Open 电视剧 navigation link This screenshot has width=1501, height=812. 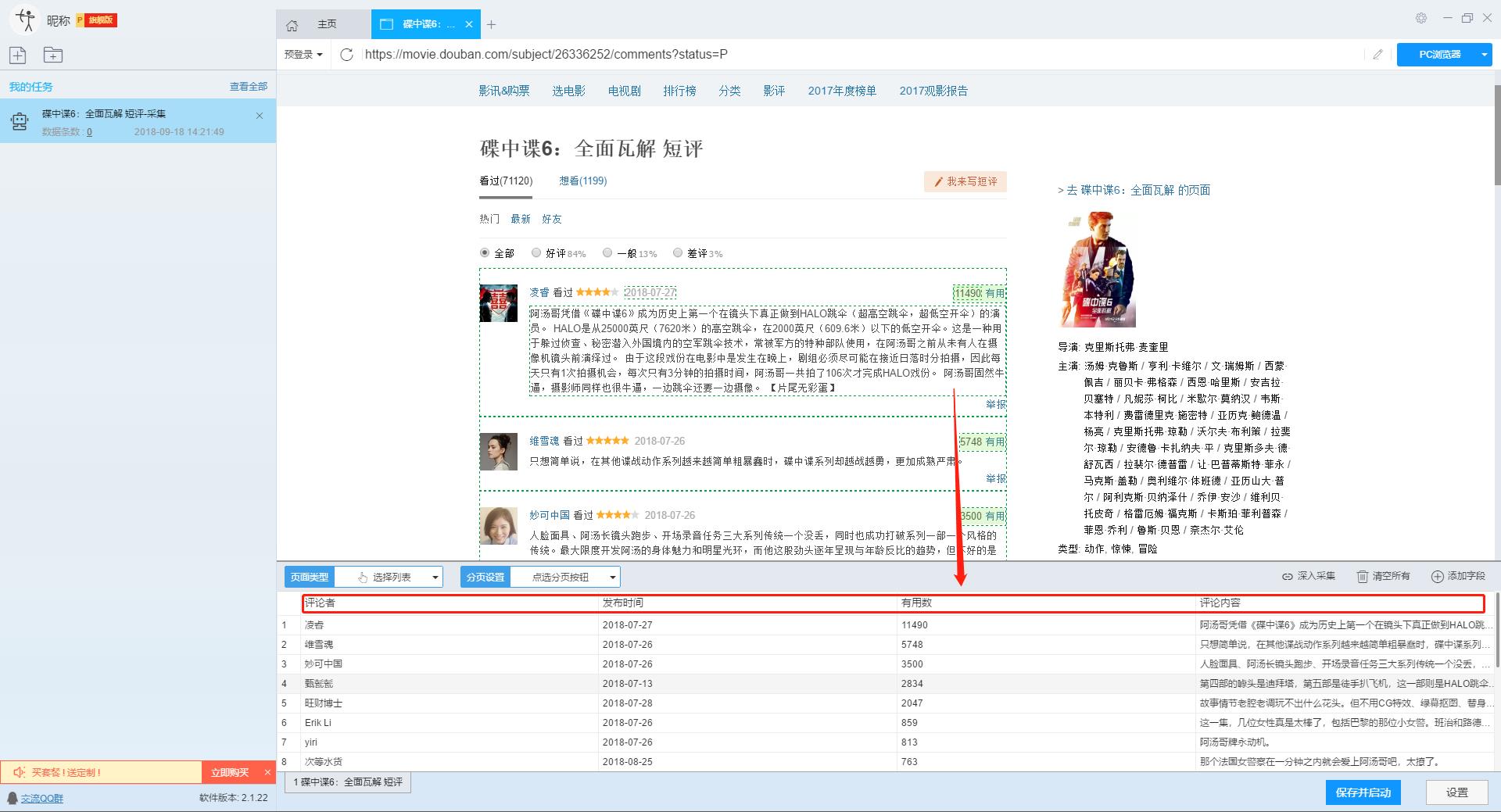[x=624, y=91]
